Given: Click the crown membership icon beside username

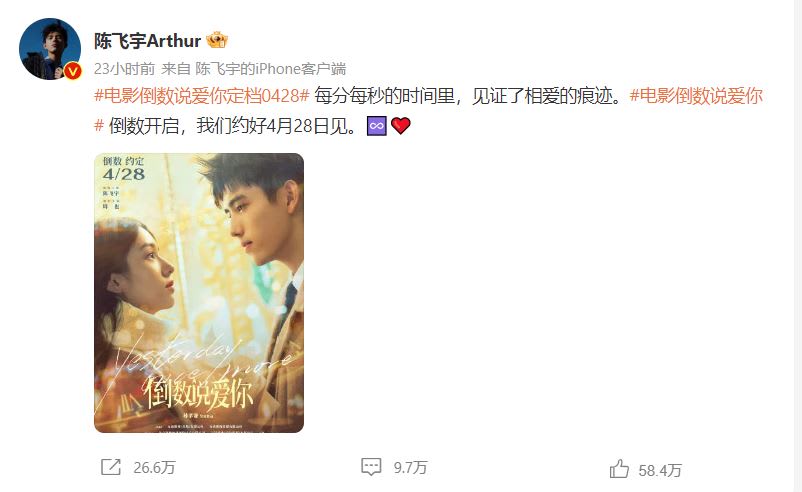Looking at the screenshot, I should [217, 40].
